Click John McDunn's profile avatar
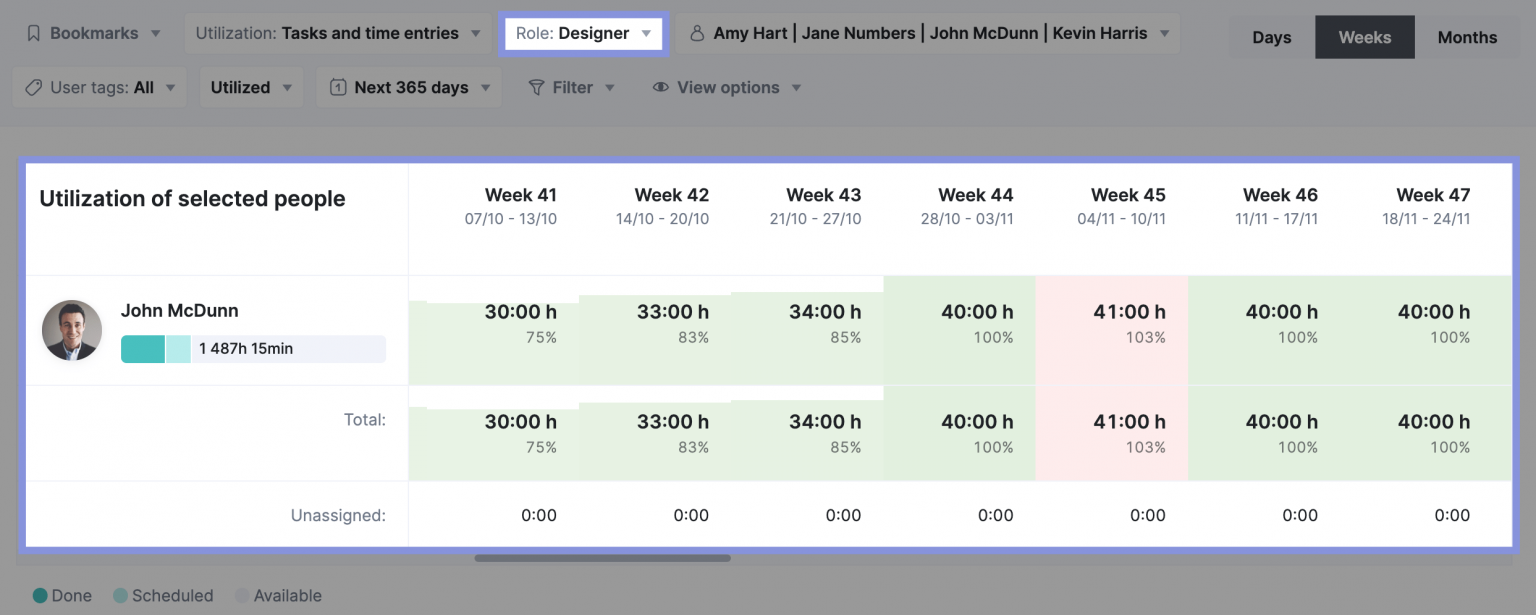1536x615 pixels. click(x=71, y=330)
